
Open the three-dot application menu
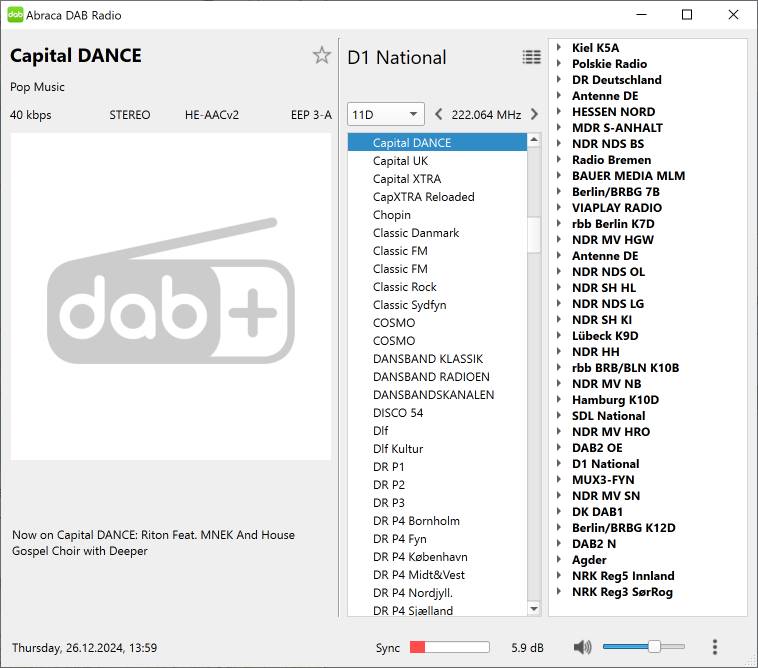tap(714, 647)
